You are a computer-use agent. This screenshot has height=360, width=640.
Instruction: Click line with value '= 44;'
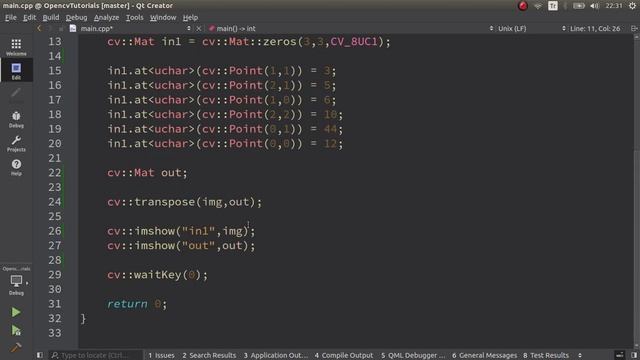point(225,129)
